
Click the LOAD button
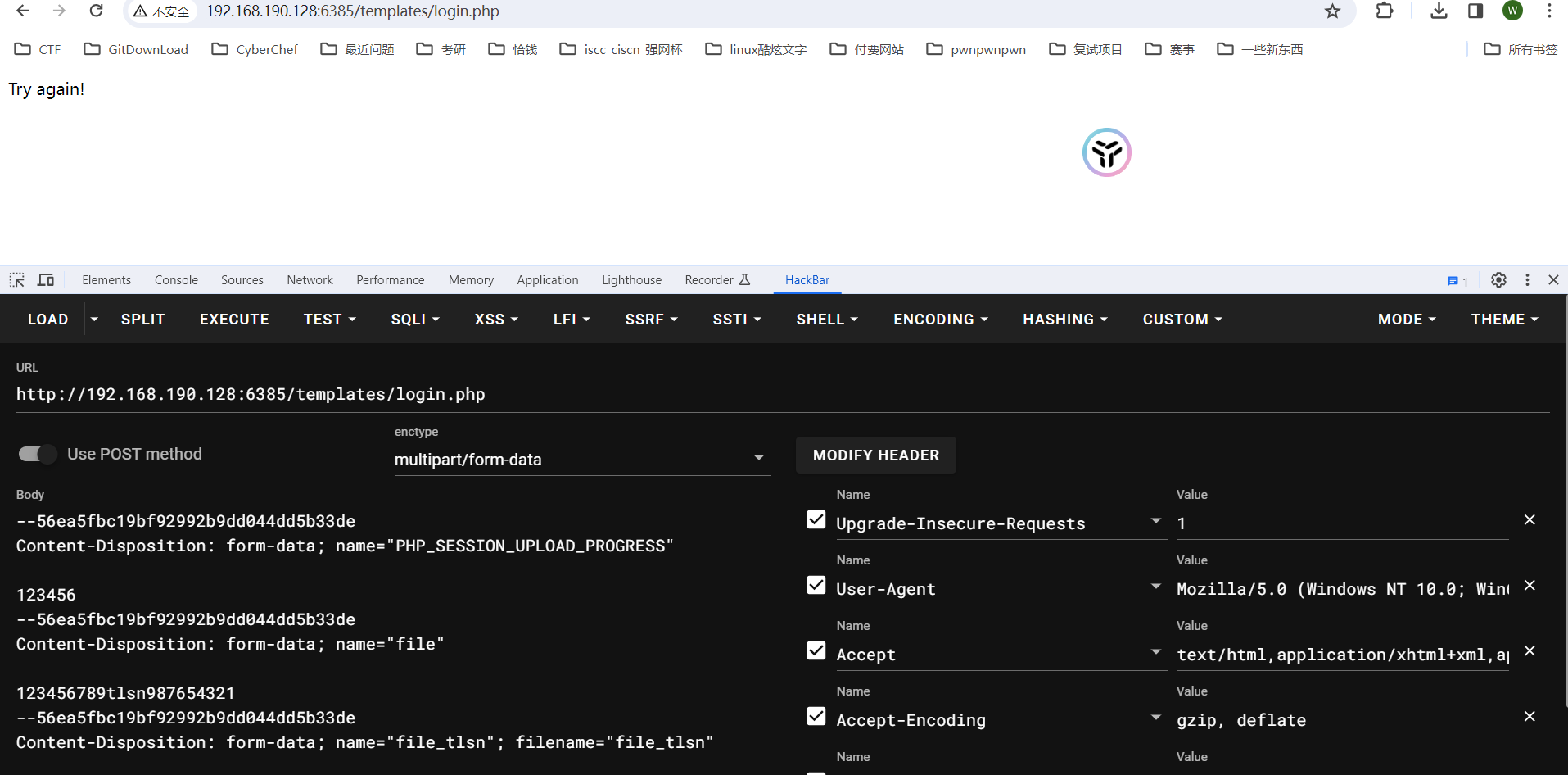click(48, 320)
